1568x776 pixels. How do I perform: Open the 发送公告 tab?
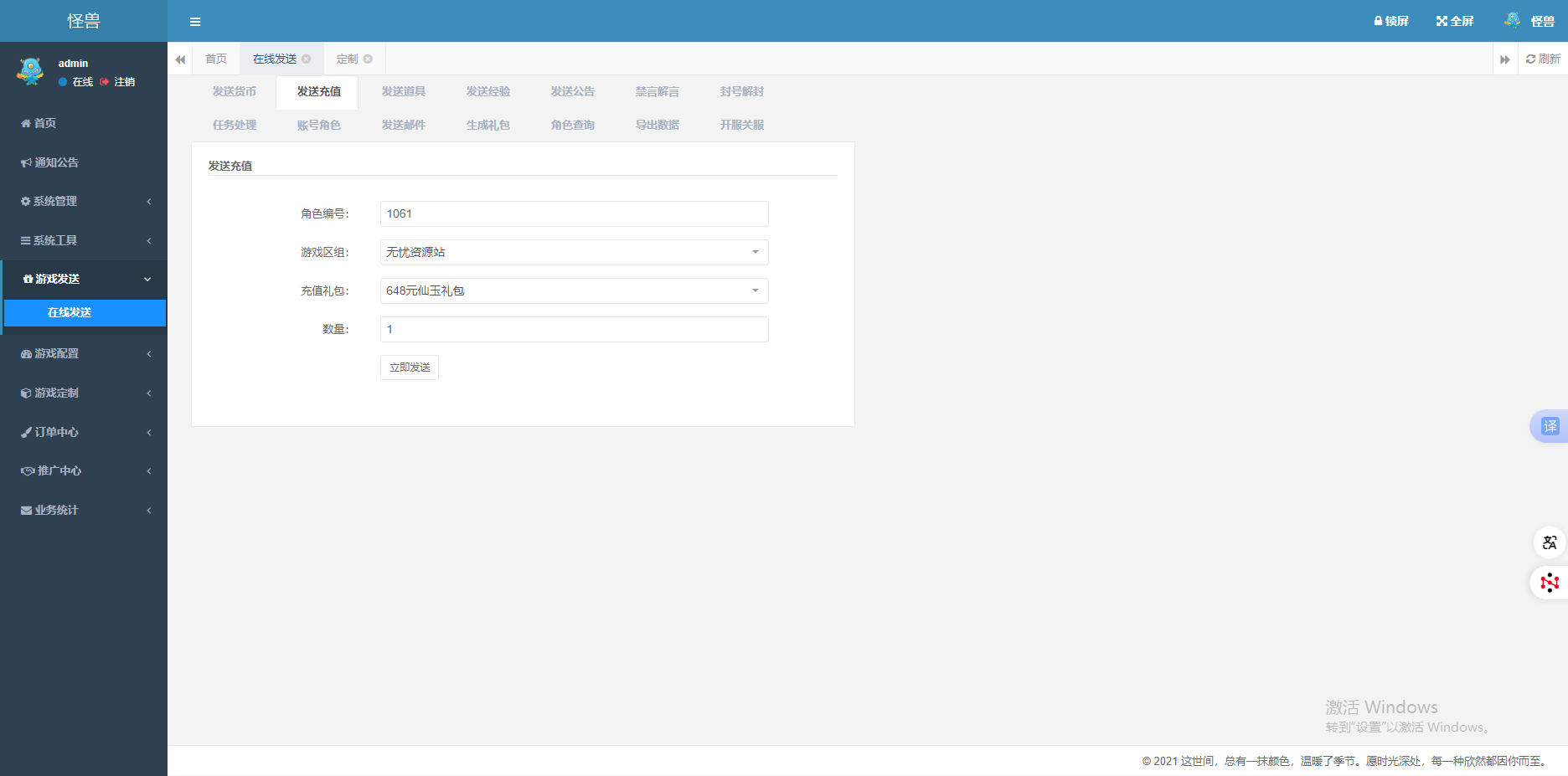click(x=572, y=91)
